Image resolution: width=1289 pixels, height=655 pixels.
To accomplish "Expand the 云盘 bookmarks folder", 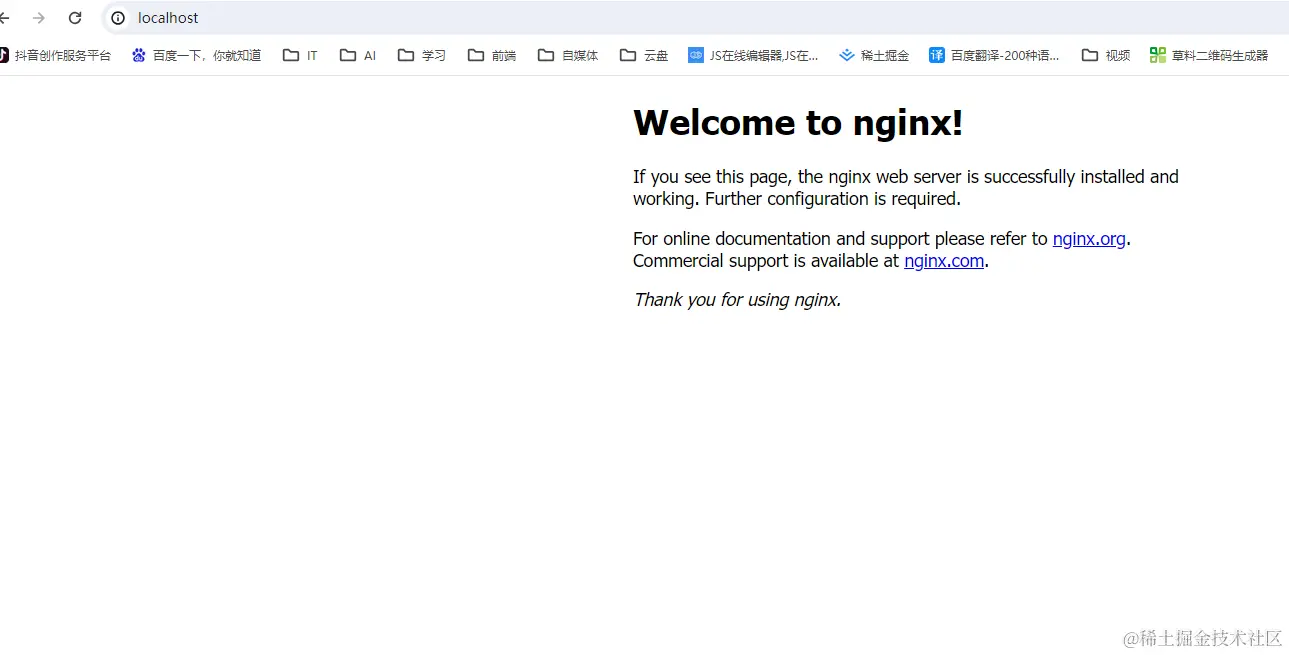I will [x=644, y=55].
